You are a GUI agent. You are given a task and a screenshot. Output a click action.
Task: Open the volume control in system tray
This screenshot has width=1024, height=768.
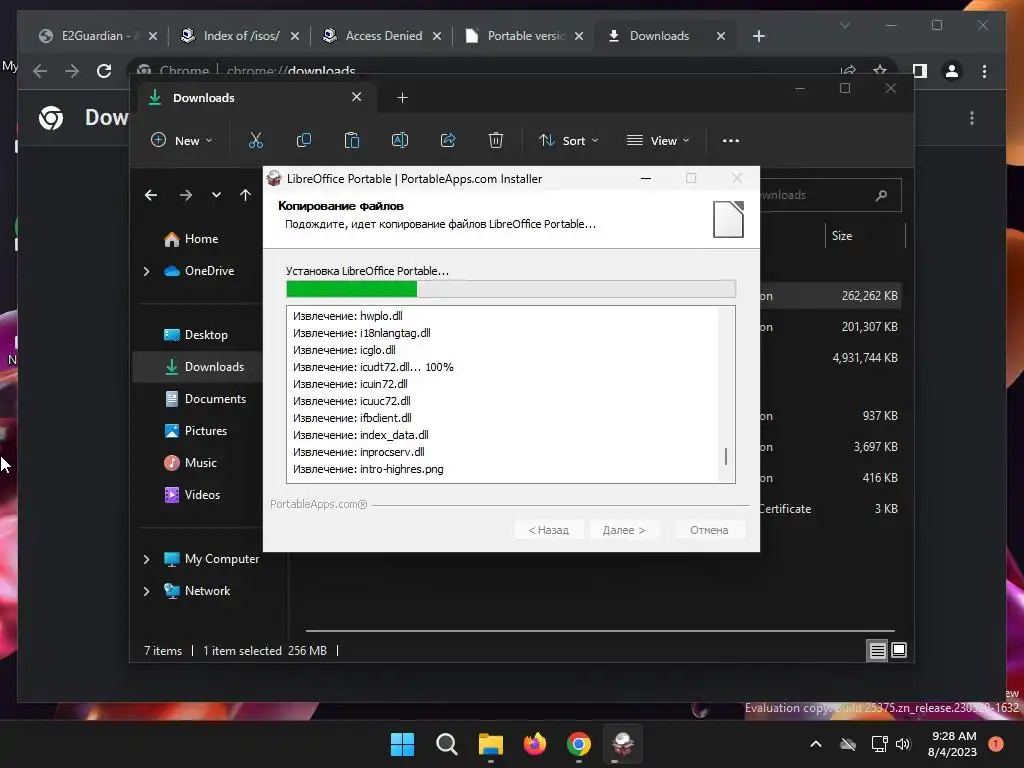(903, 744)
